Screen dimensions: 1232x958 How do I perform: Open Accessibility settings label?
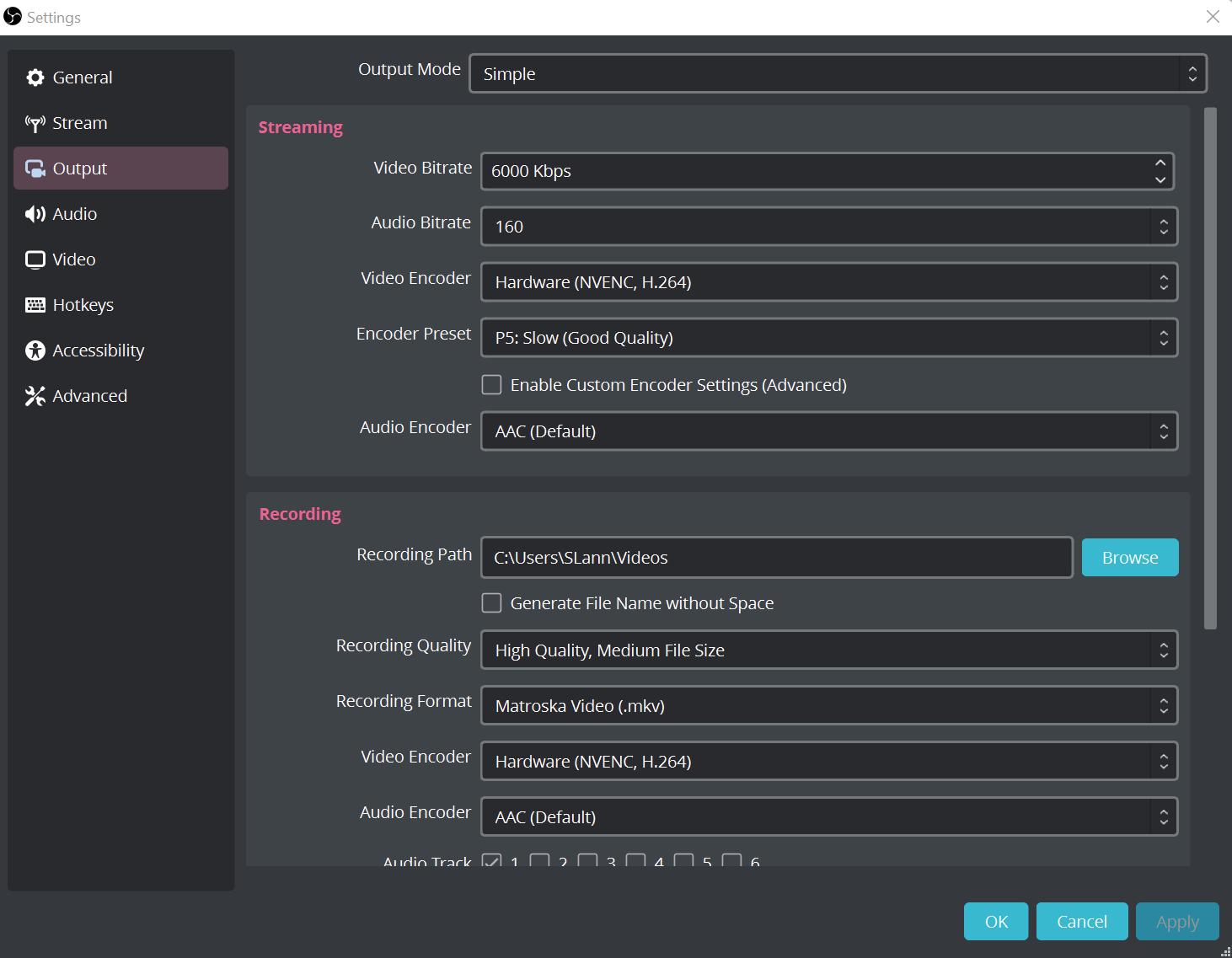(x=99, y=351)
